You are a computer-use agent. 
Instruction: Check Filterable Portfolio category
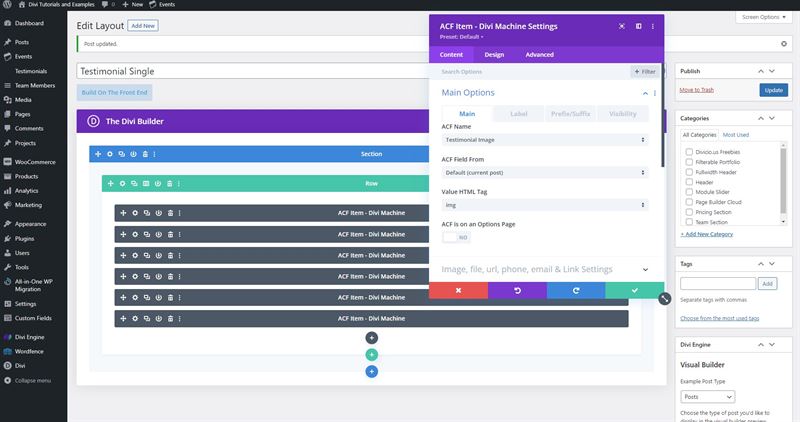pos(689,162)
